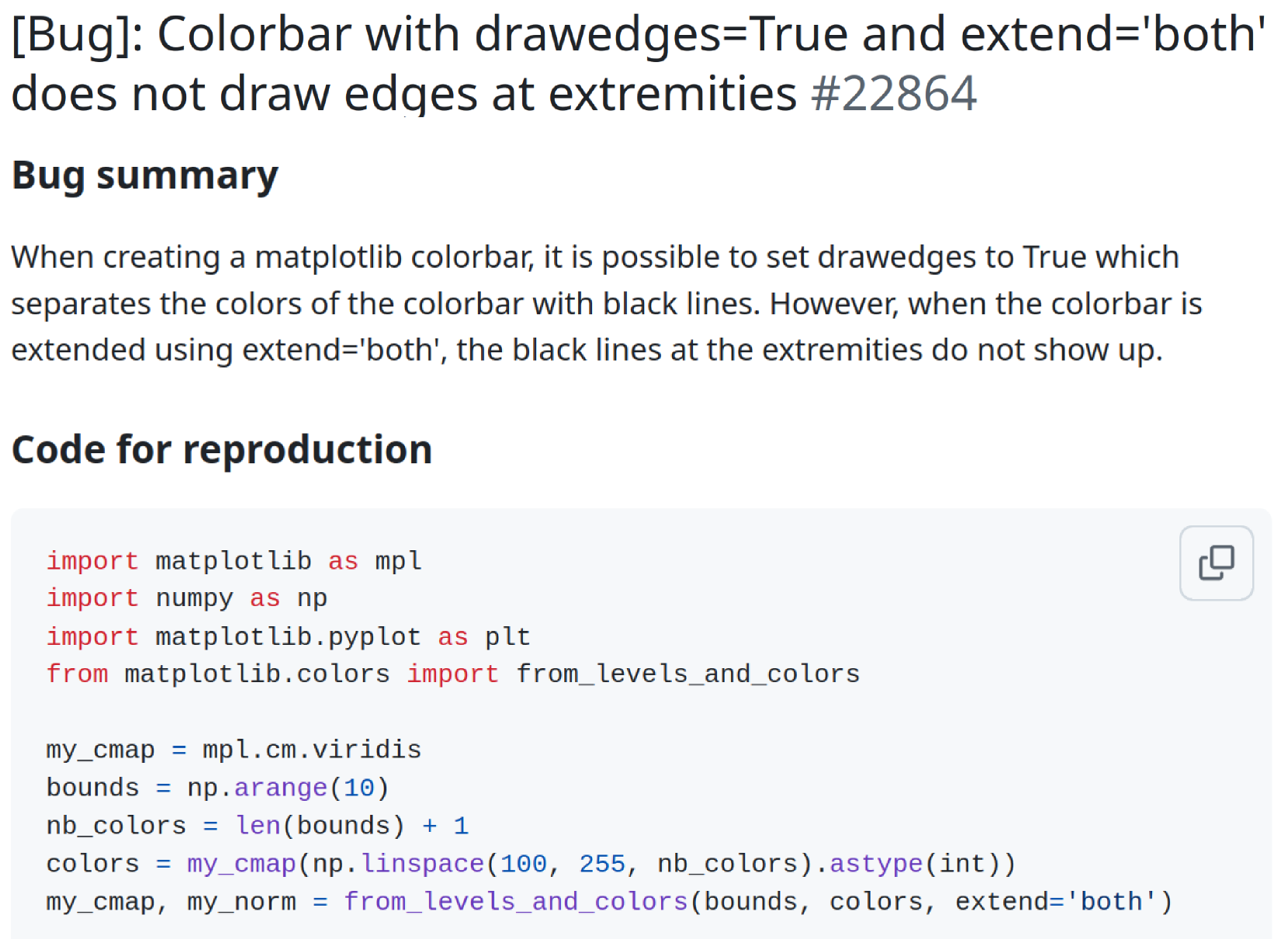This screenshot has width=1288, height=939.
Task: Click the Bug summary heading
Action: click(x=145, y=175)
